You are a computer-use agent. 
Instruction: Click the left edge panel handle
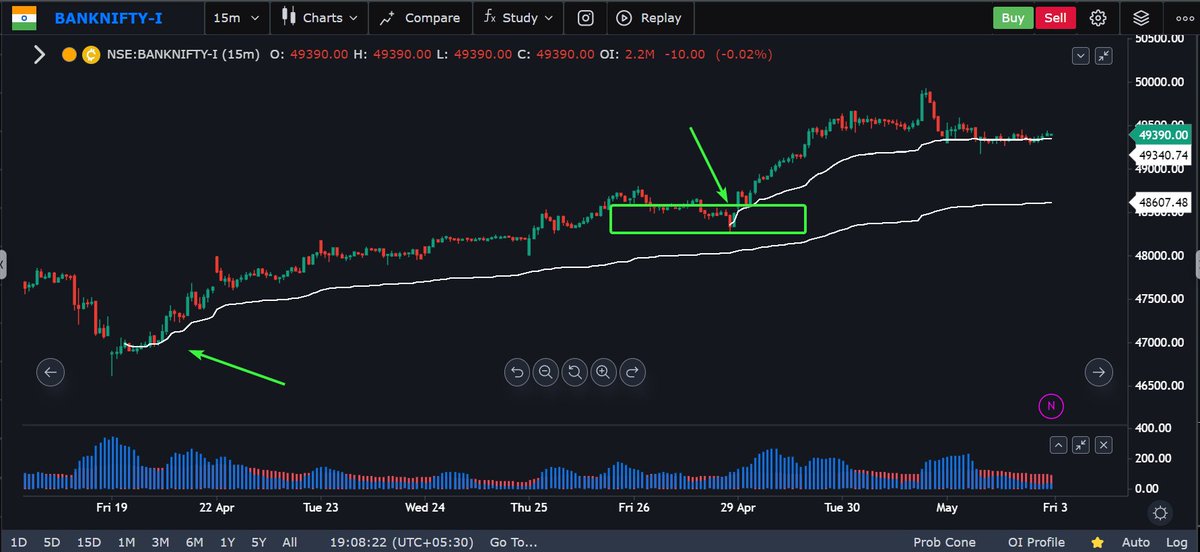coord(3,264)
